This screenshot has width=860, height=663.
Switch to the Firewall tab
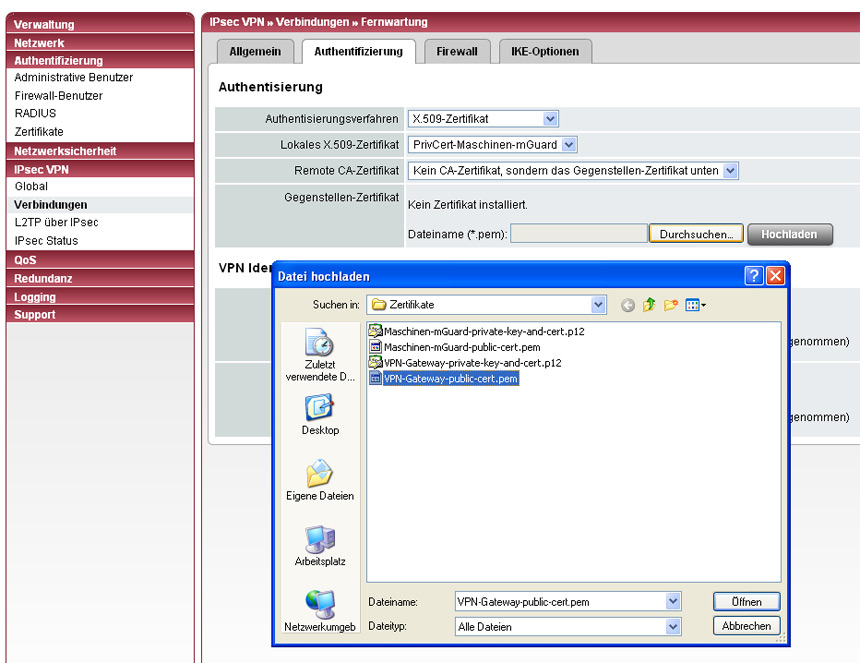[x=456, y=51]
